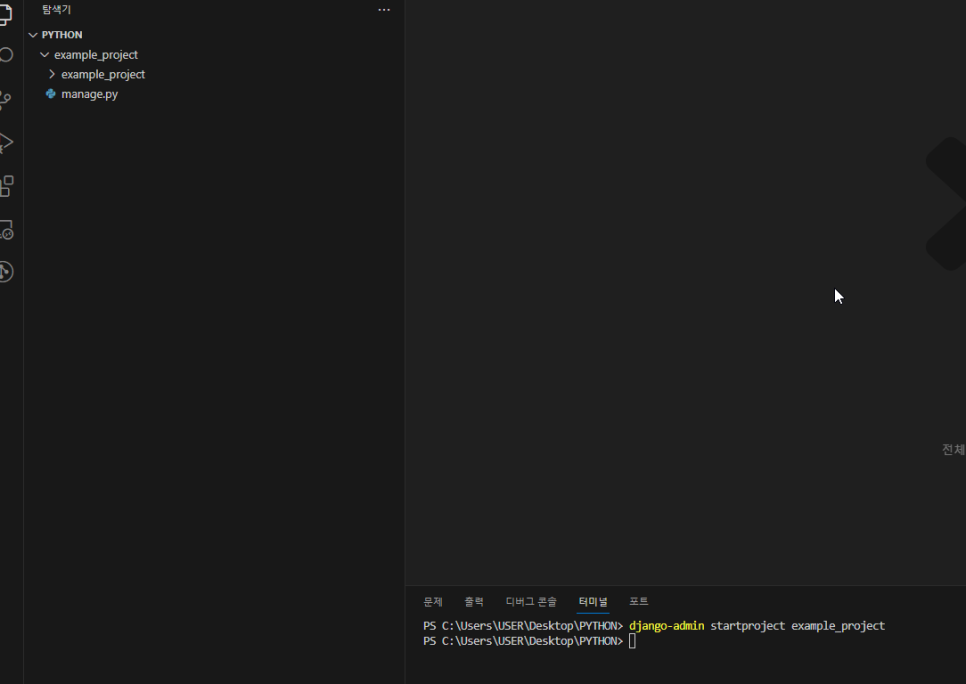Collapse the outer example_project folder chevron
The height and width of the screenshot is (684, 966).
[x=44, y=55]
